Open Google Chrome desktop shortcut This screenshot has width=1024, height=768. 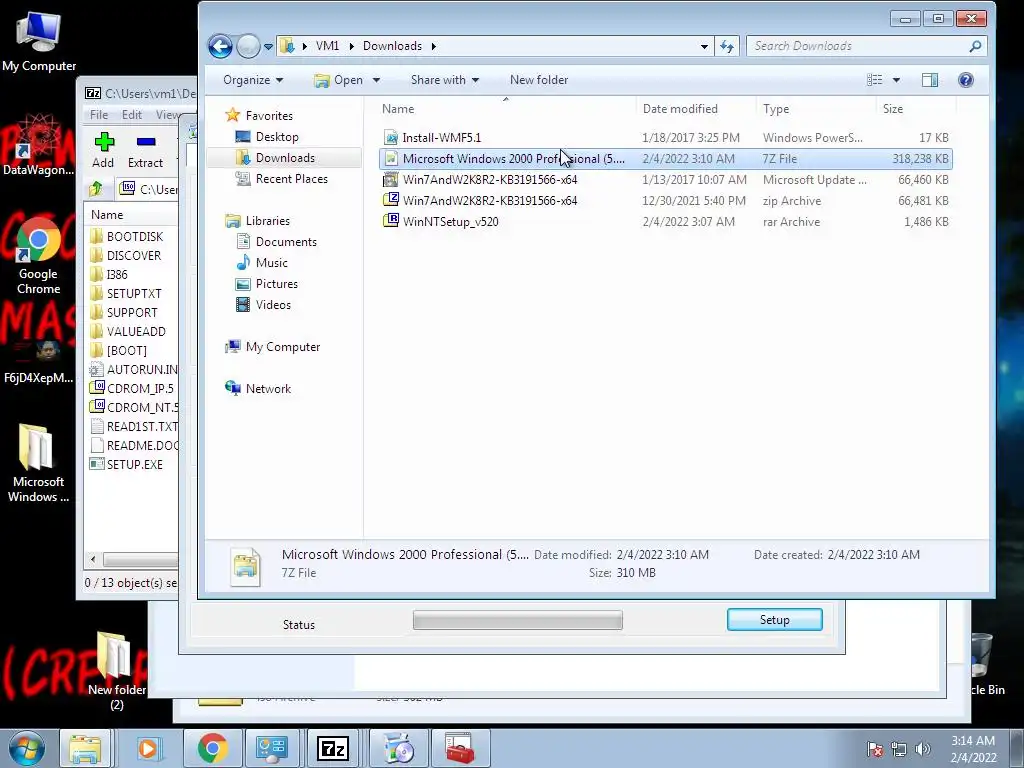point(38,257)
